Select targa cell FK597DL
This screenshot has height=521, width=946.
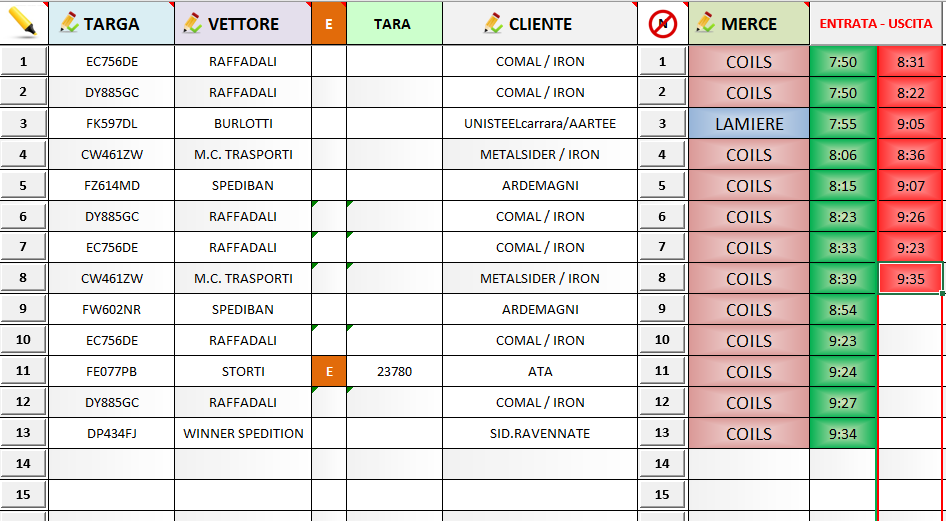pos(112,124)
